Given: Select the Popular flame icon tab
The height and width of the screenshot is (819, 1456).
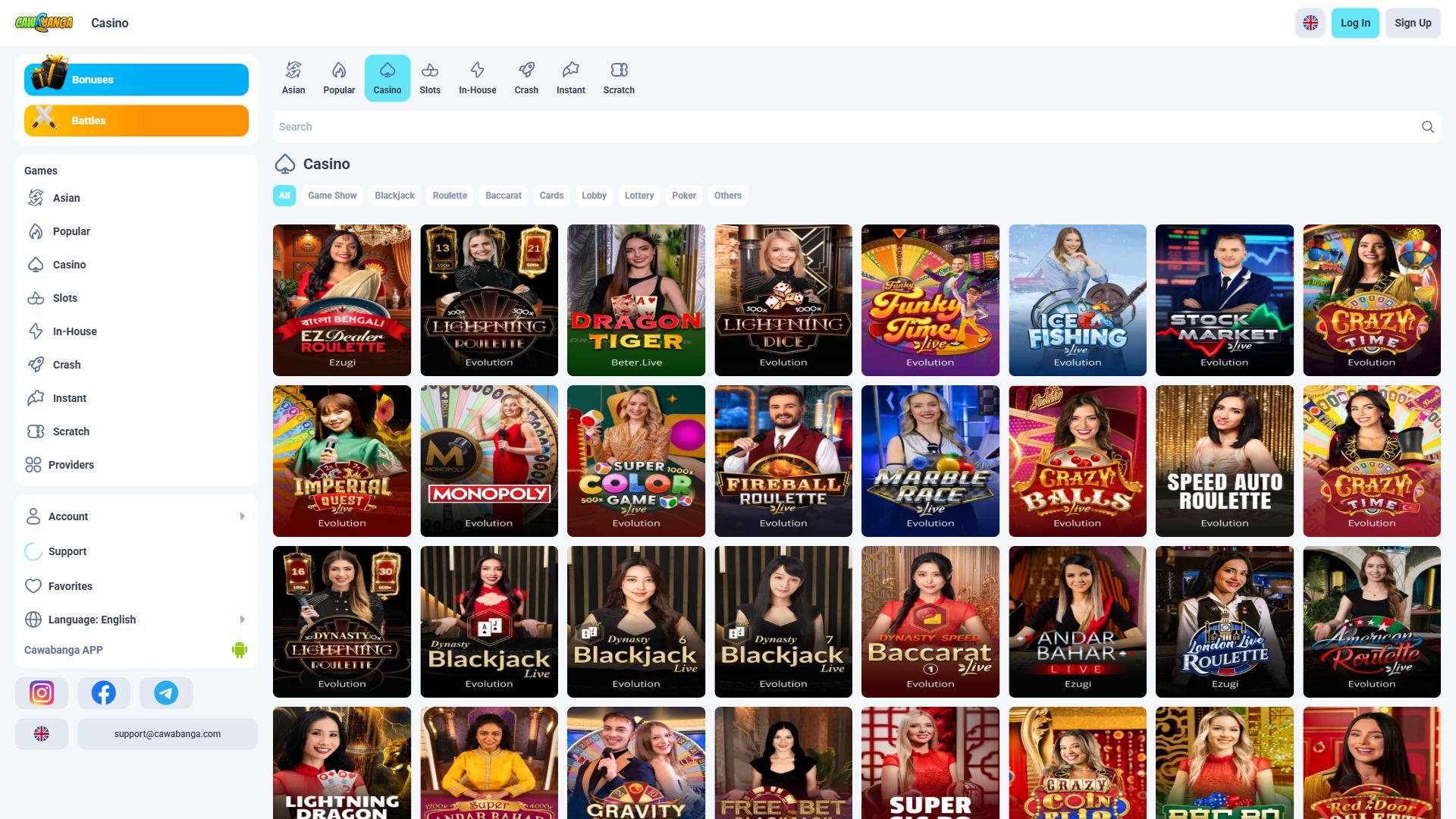Looking at the screenshot, I should tap(339, 78).
